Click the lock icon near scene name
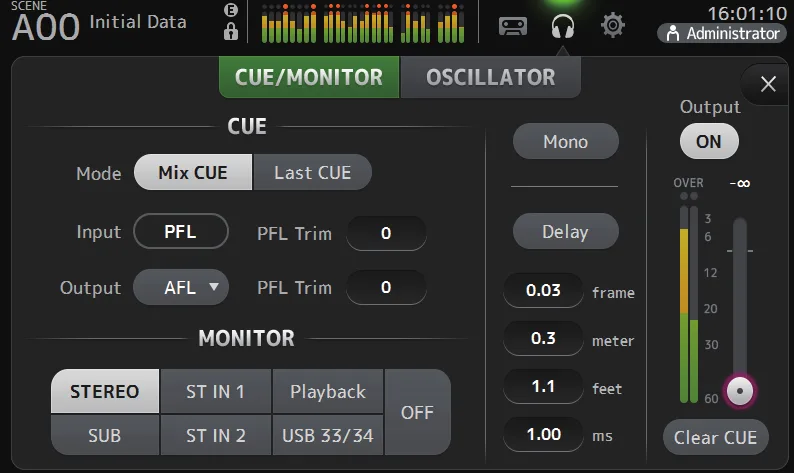Viewport: 794px width, 473px height. (231, 32)
